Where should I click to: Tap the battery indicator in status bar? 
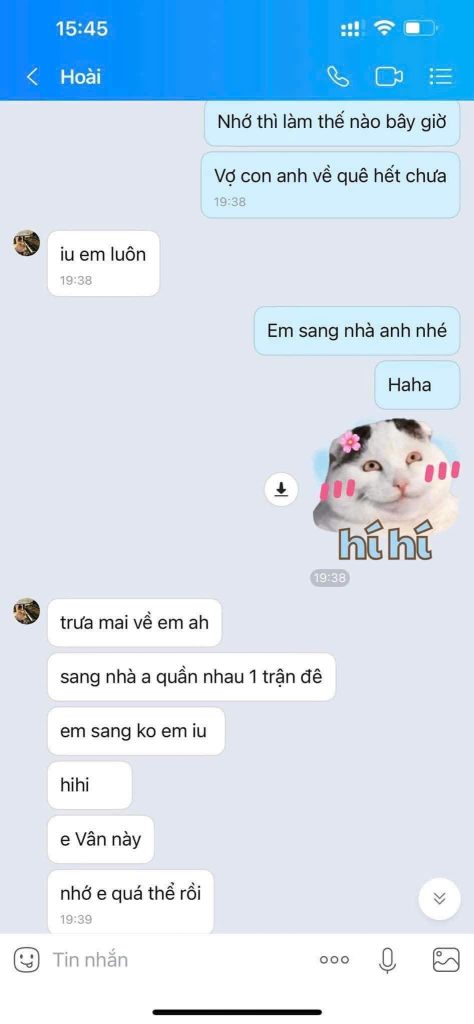click(419, 29)
